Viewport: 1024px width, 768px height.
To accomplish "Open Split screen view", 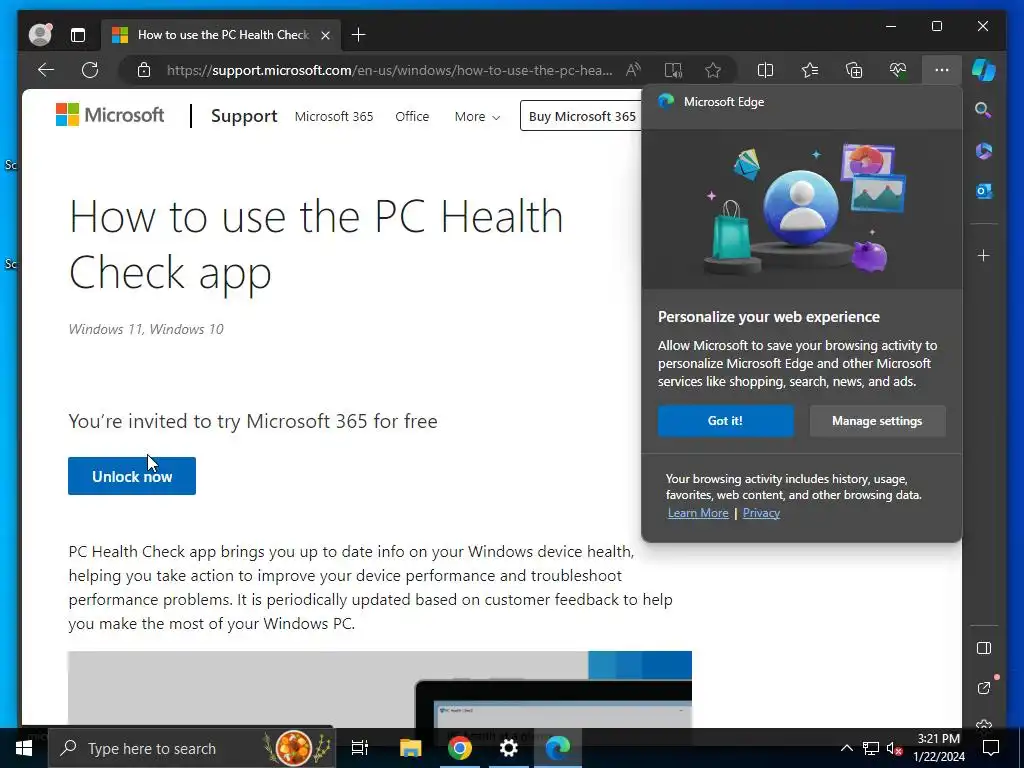I will 765,70.
